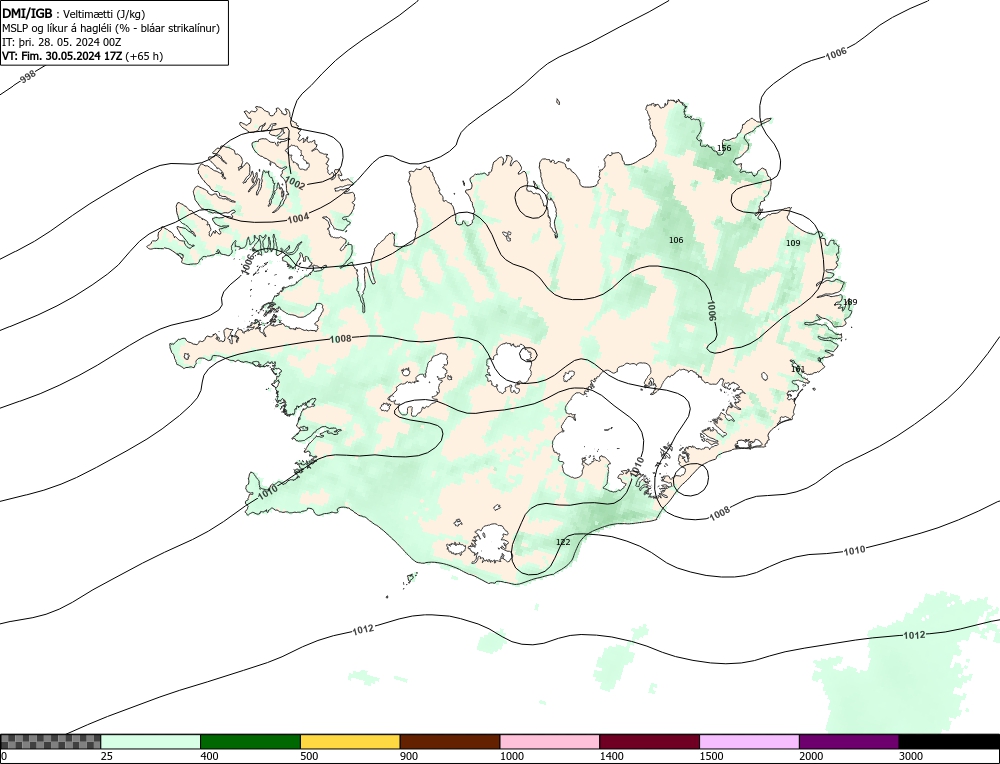Viewport: 1000px width, 764px height.
Task: Click the legend tick label 0
Action: (4, 756)
